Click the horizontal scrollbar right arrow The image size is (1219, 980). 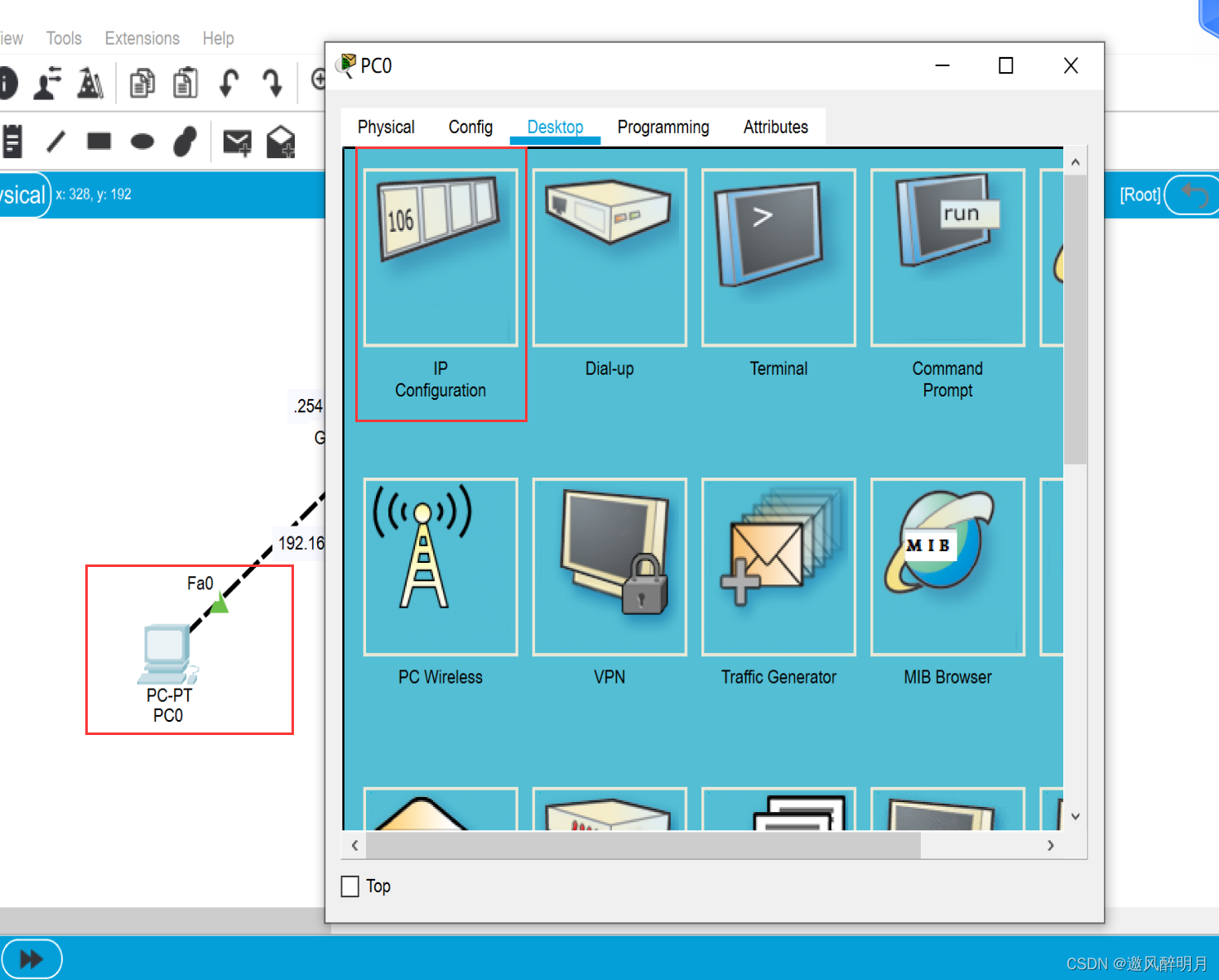coord(1050,845)
